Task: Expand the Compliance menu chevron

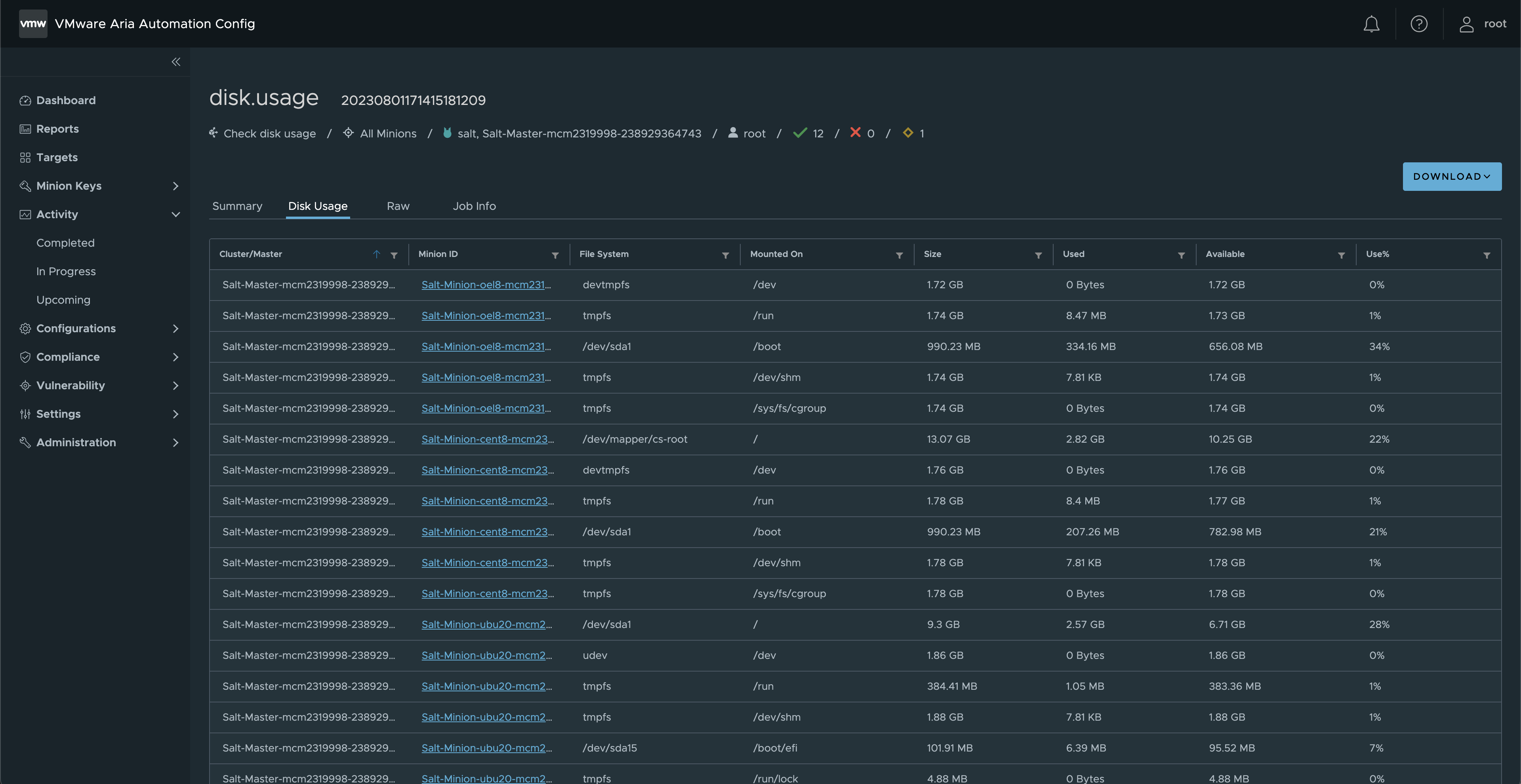Action: coord(175,357)
